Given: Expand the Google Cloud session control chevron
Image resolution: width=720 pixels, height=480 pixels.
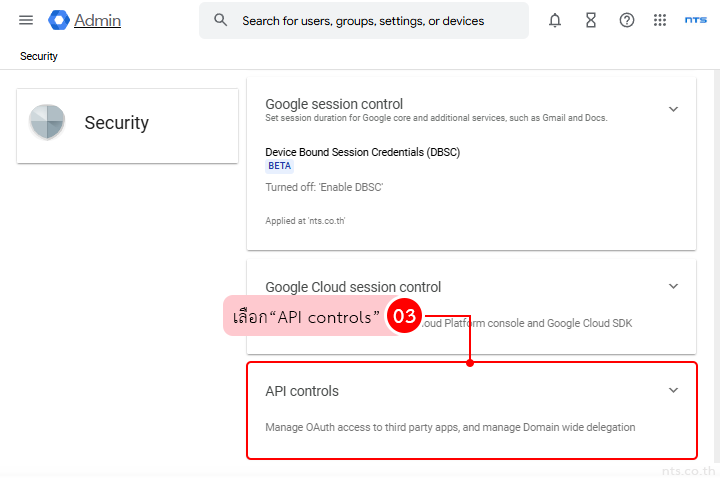Looking at the screenshot, I should pyautogui.click(x=673, y=286).
